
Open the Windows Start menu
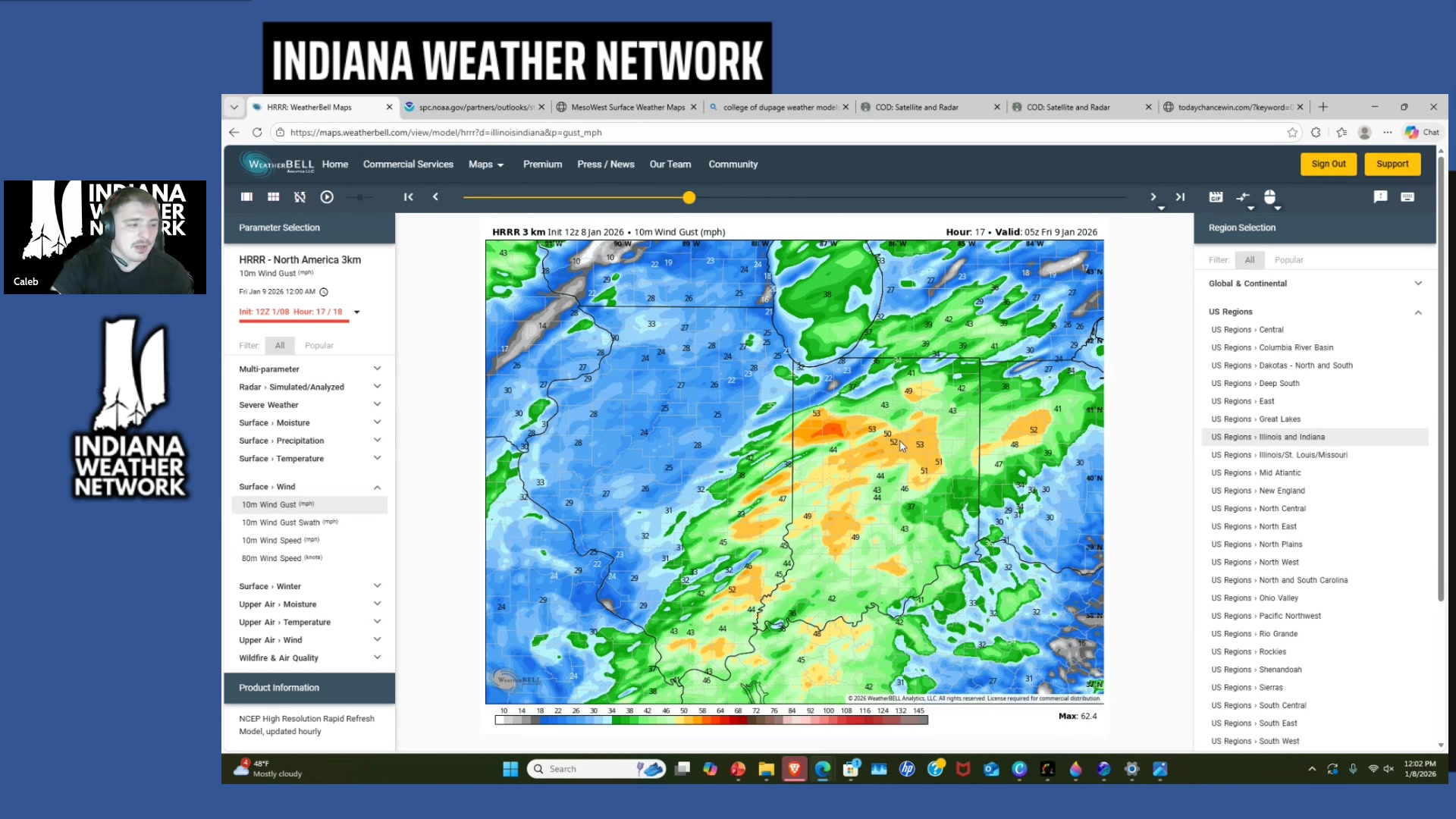(510, 769)
